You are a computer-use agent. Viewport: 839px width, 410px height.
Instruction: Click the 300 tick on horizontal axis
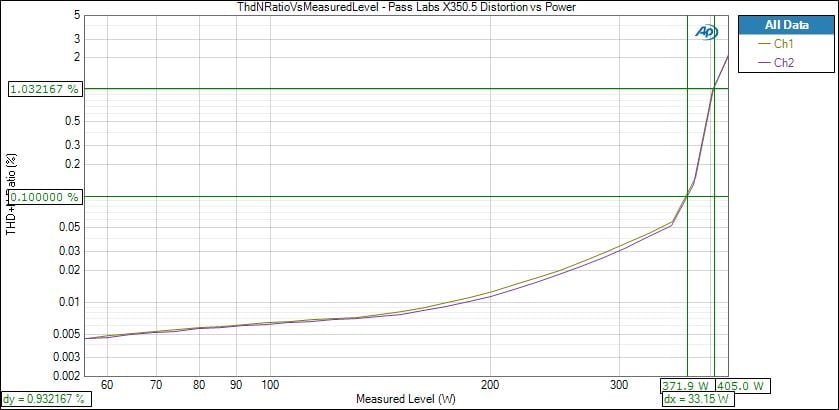pos(619,384)
